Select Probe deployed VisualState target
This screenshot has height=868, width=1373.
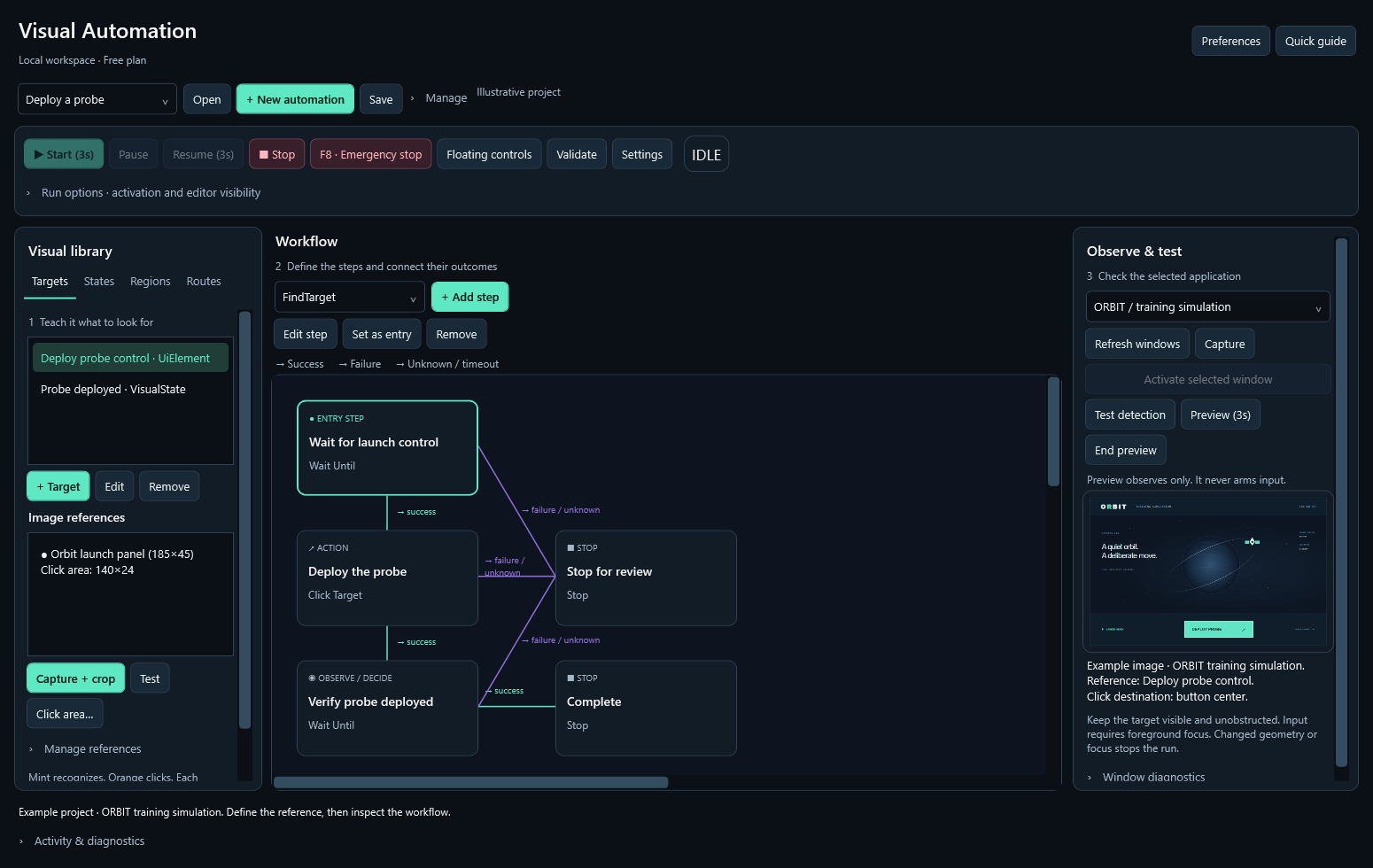click(130, 389)
